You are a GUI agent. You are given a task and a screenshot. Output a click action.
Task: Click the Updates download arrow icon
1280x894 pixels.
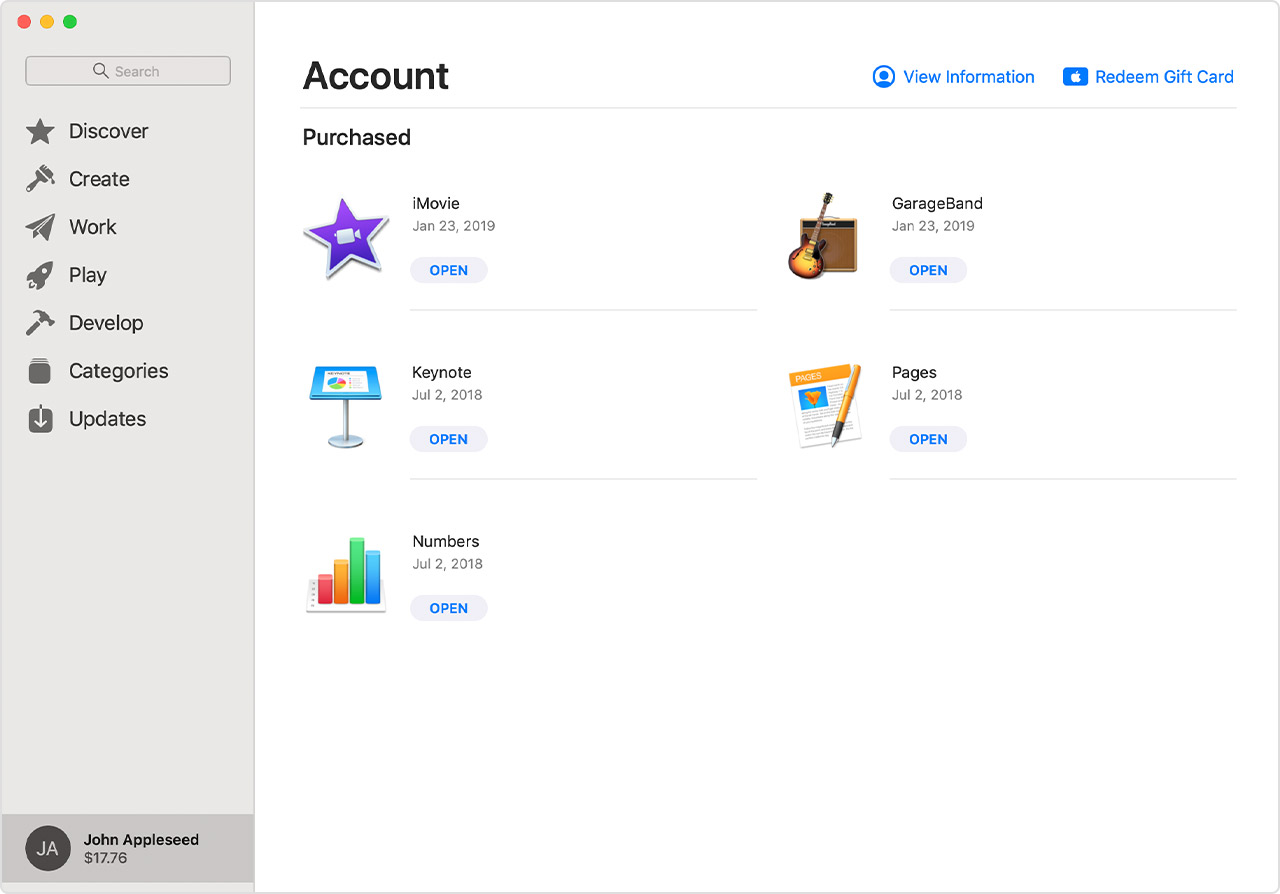tap(40, 419)
